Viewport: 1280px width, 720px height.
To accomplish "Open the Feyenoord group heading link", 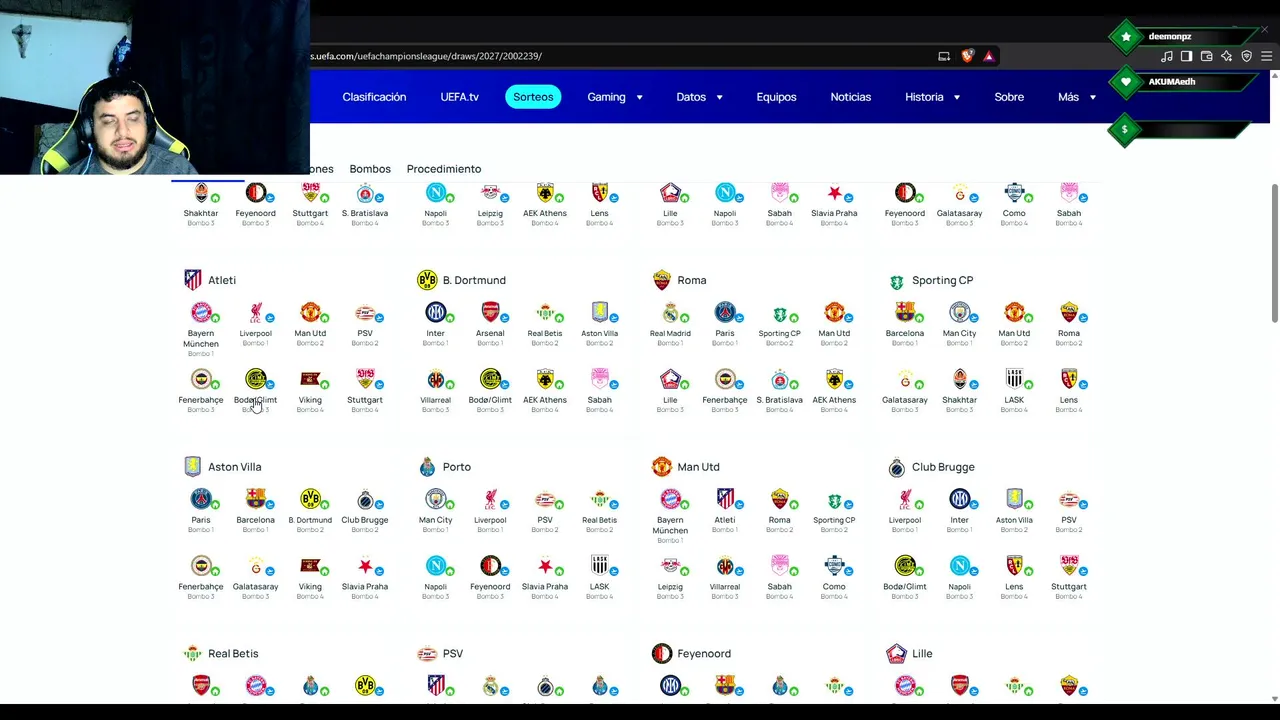I will [x=704, y=654].
